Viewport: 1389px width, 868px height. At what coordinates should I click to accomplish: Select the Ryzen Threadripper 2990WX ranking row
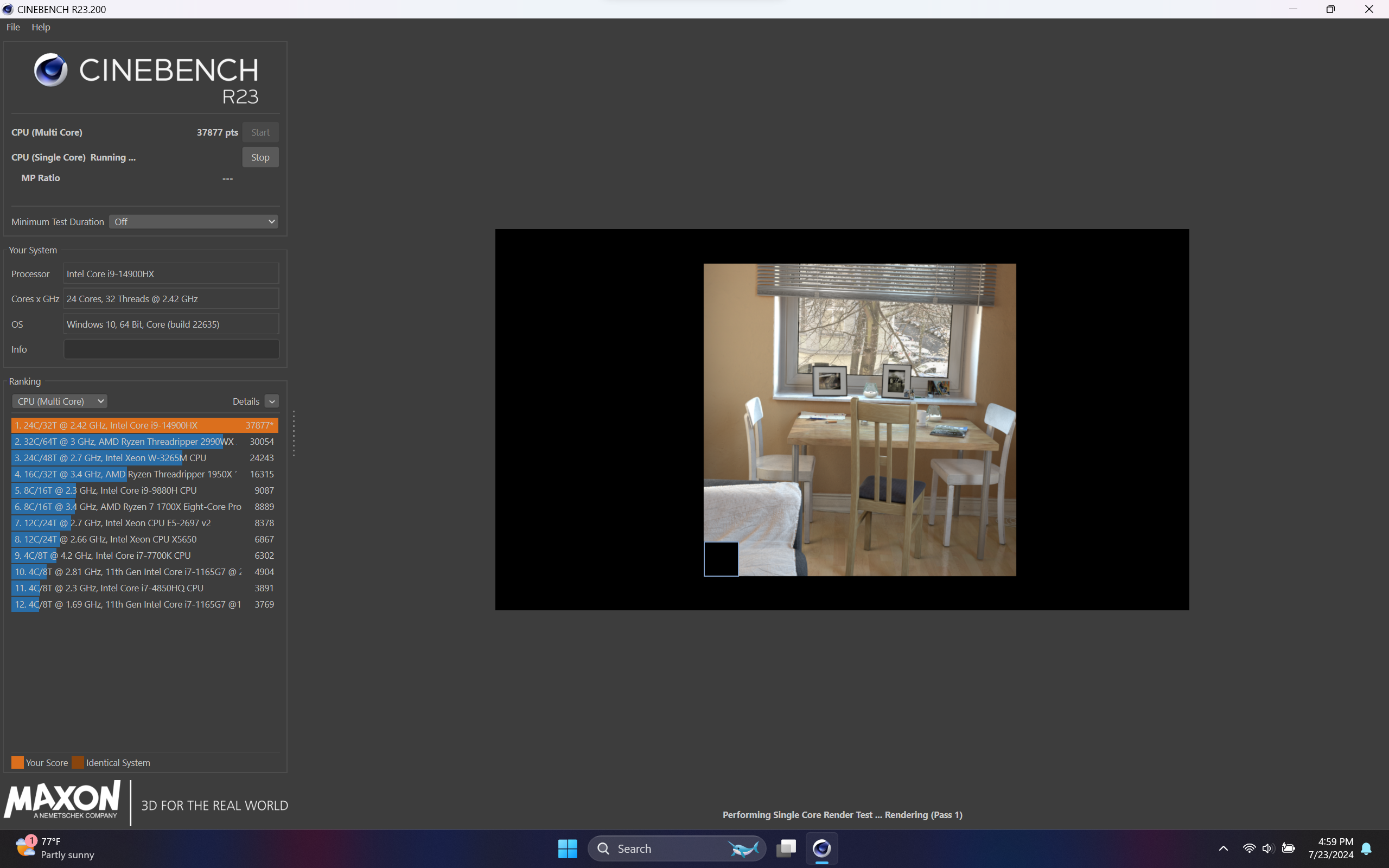145,442
